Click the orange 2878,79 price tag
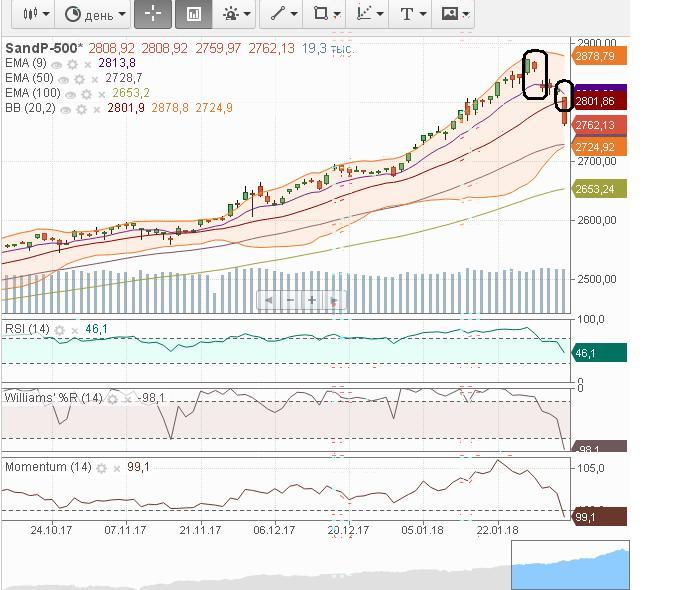The width and height of the screenshot is (674, 590). 599,56
